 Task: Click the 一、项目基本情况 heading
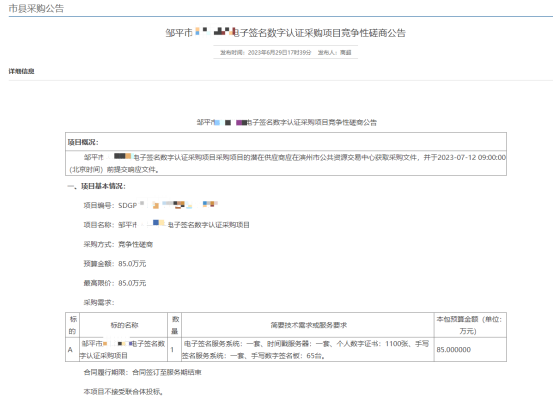[97, 186]
